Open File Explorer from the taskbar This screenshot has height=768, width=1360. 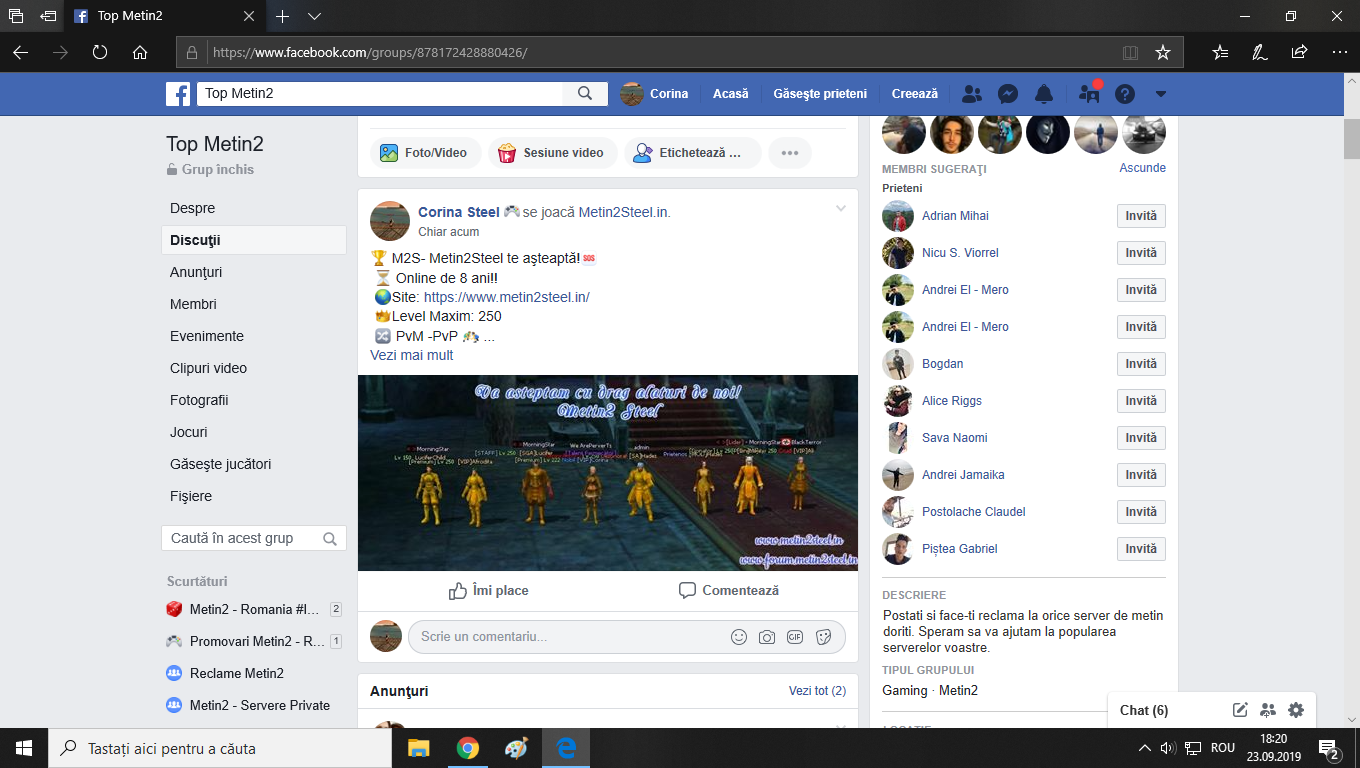click(x=418, y=748)
